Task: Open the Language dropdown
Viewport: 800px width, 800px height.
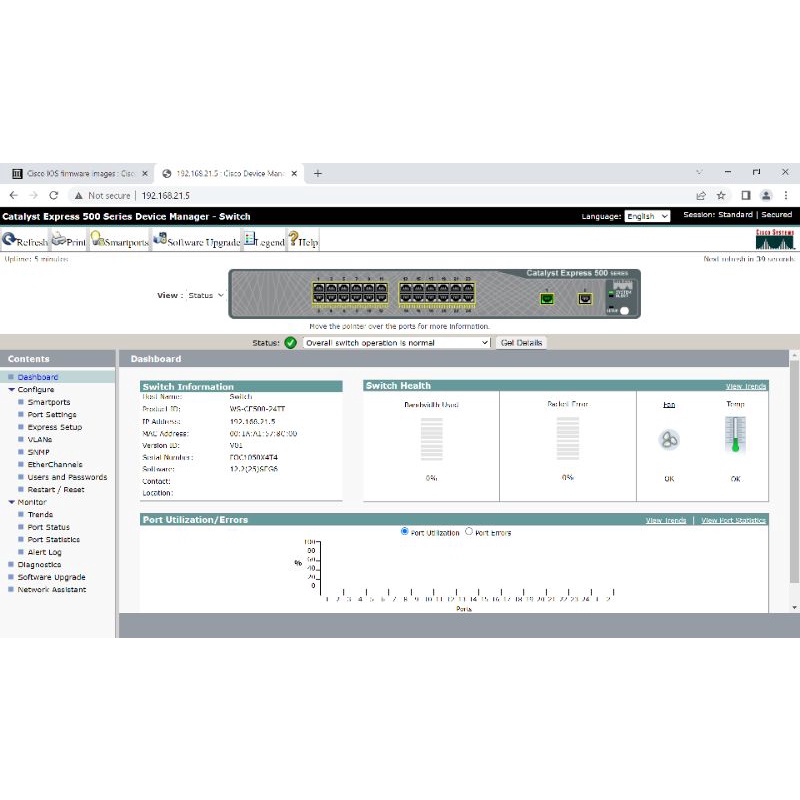Action: (x=647, y=216)
